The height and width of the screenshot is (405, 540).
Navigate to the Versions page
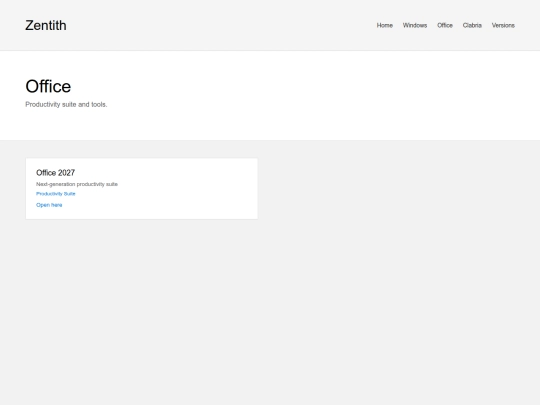pyautogui.click(x=503, y=25)
